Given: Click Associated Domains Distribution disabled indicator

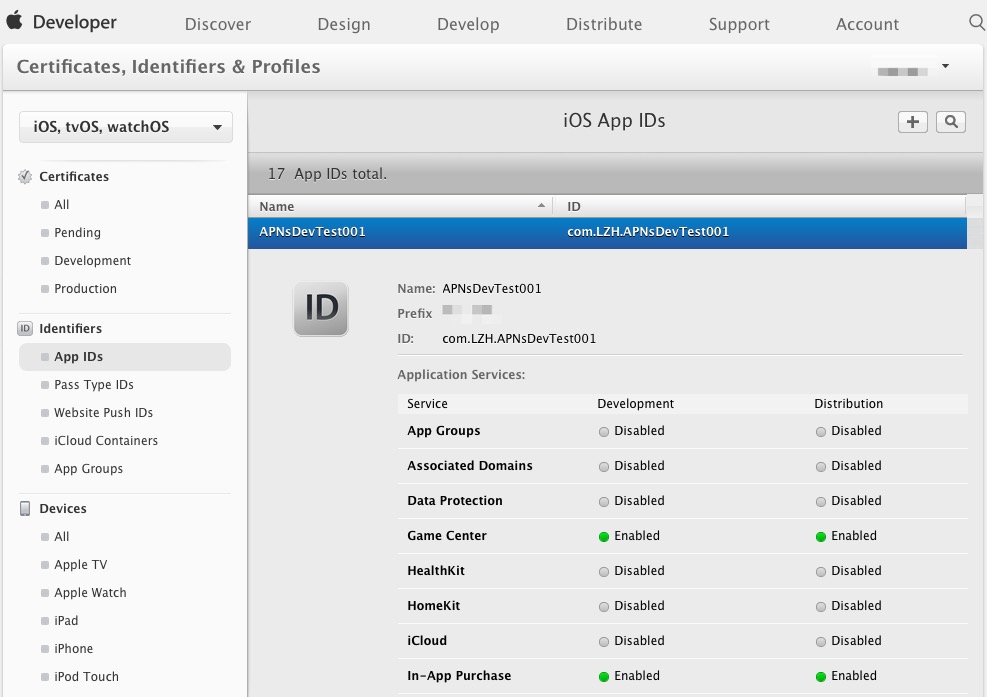Looking at the screenshot, I should click(x=821, y=467).
